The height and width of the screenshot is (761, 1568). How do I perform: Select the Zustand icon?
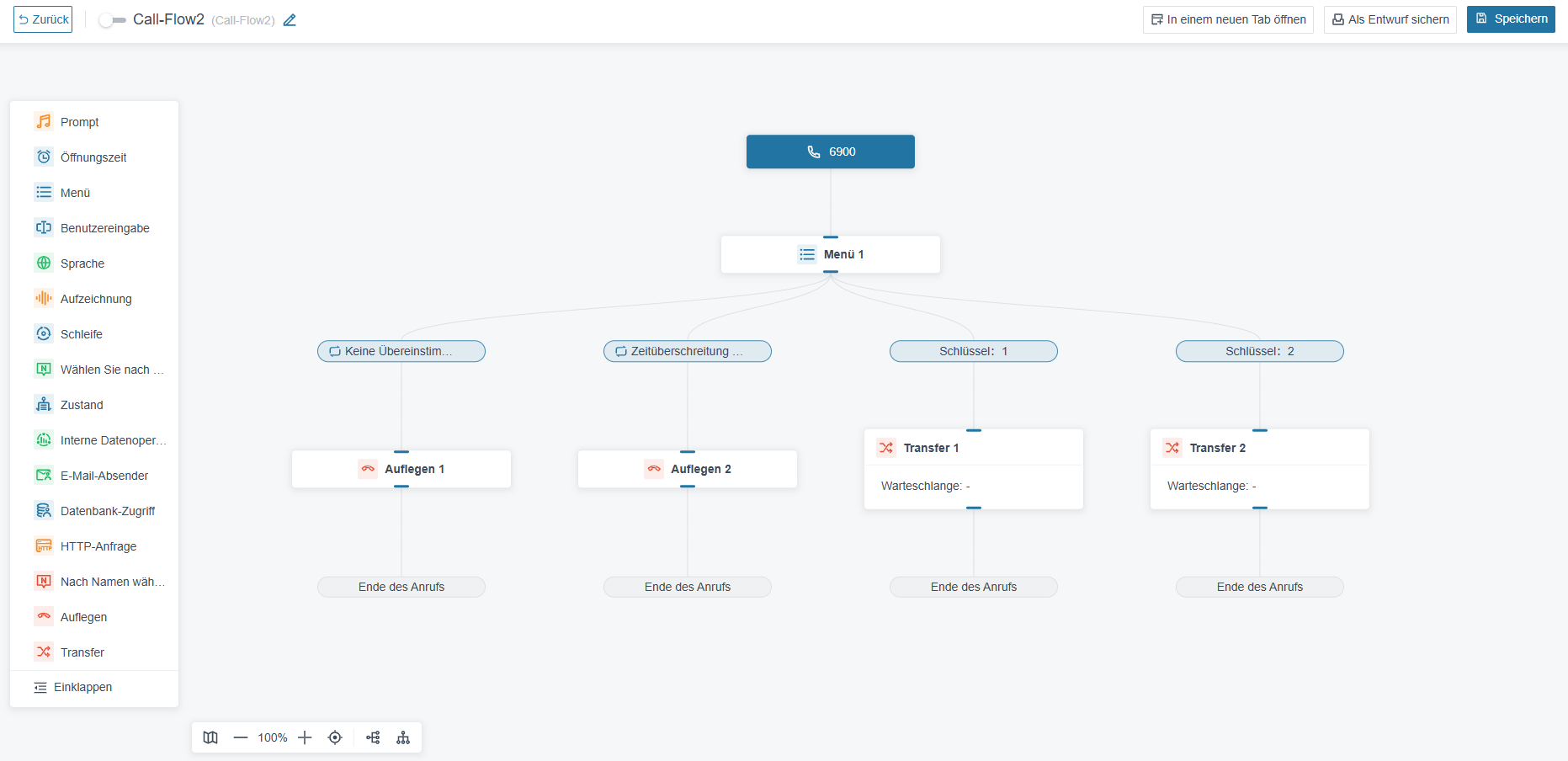[x=44, y=404]
